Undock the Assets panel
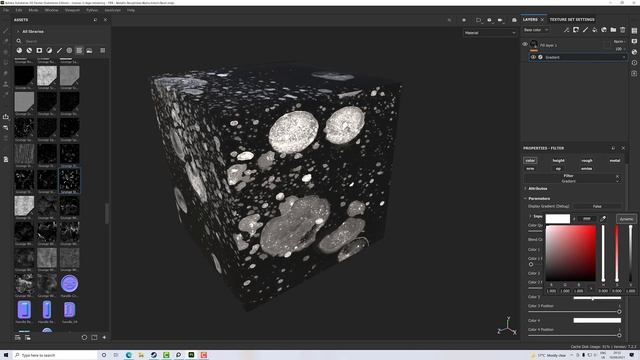Screen dimensions: 640x360 pos(95,20)
